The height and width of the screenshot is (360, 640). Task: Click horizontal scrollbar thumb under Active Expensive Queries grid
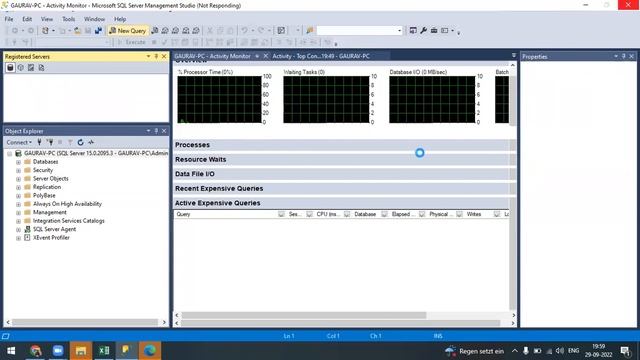coord(304,315)
